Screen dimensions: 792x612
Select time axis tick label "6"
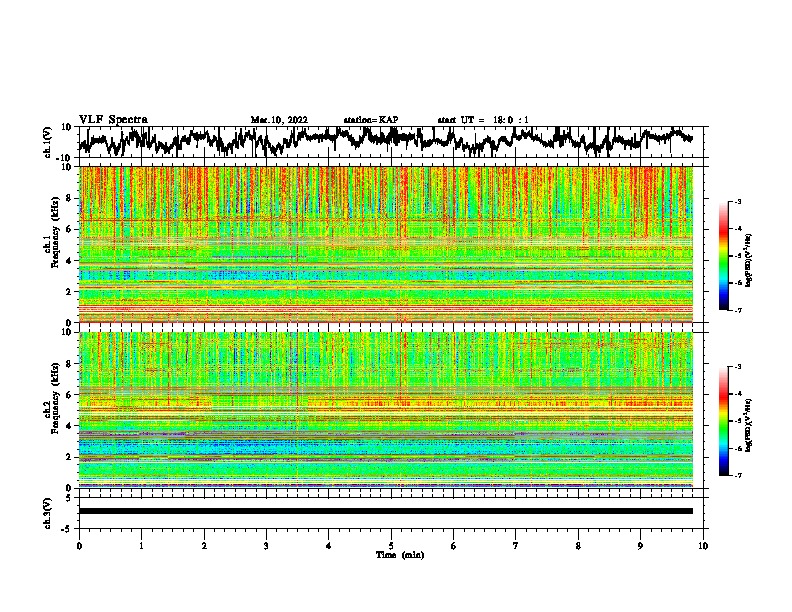click(x=454, y=546)
